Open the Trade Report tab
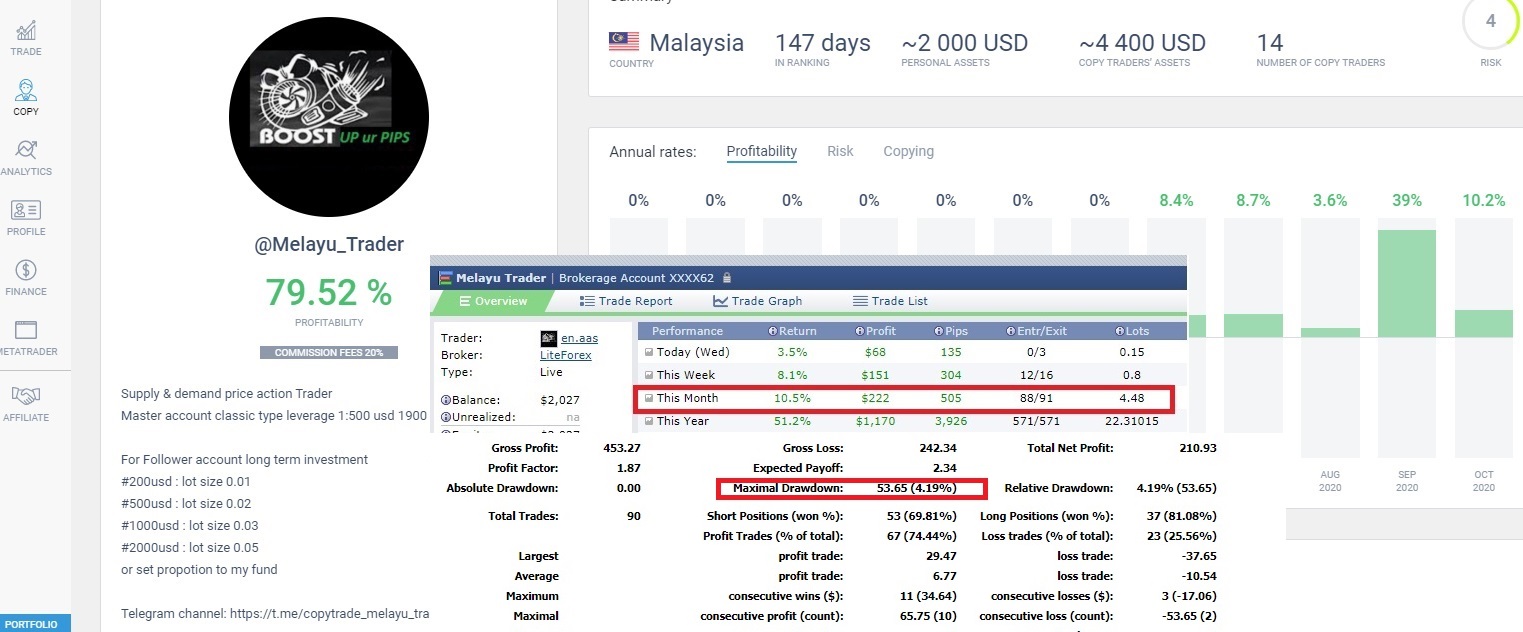Image resolution: width=1523 pixels, height=632 pixels. (x=626, y=301)
